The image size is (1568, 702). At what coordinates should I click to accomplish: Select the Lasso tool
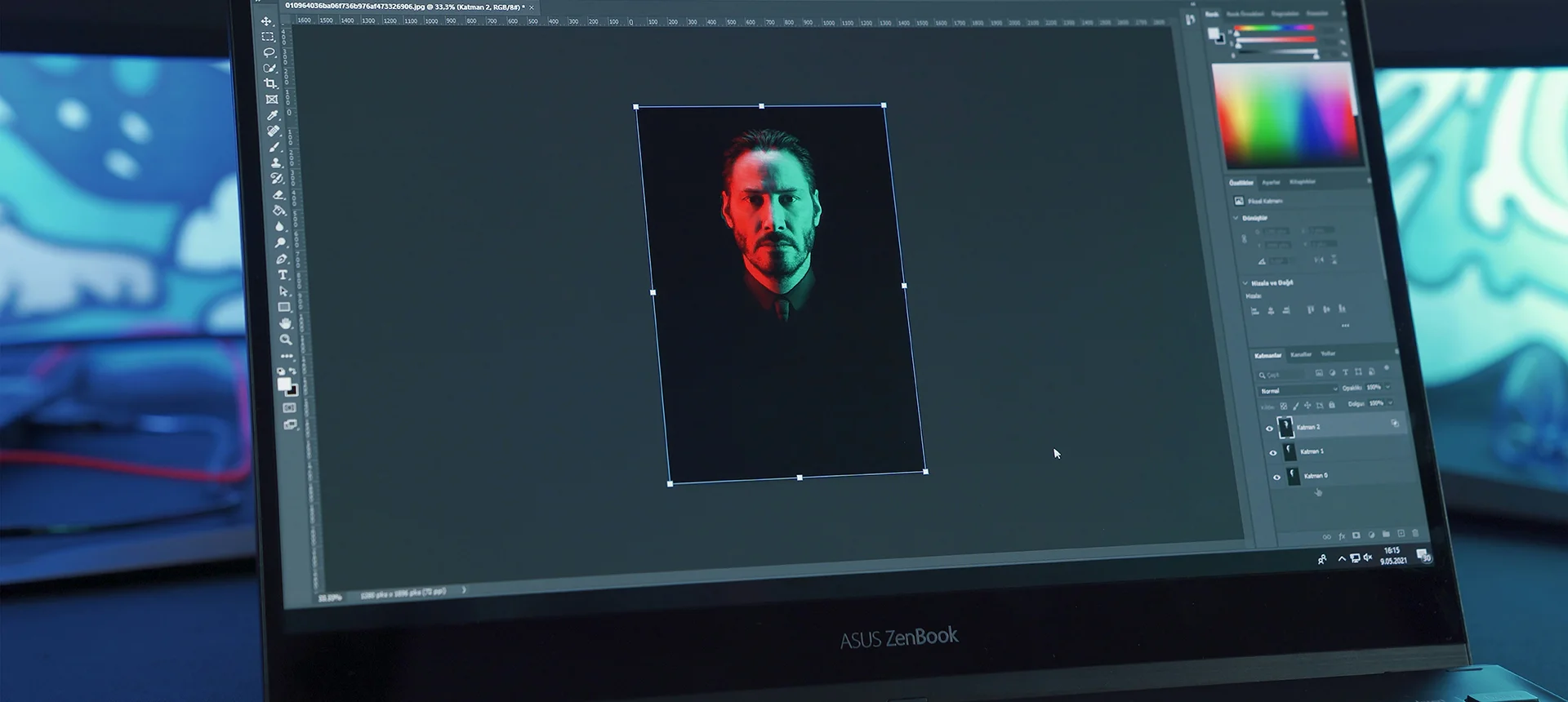click(x=269, y=52)
